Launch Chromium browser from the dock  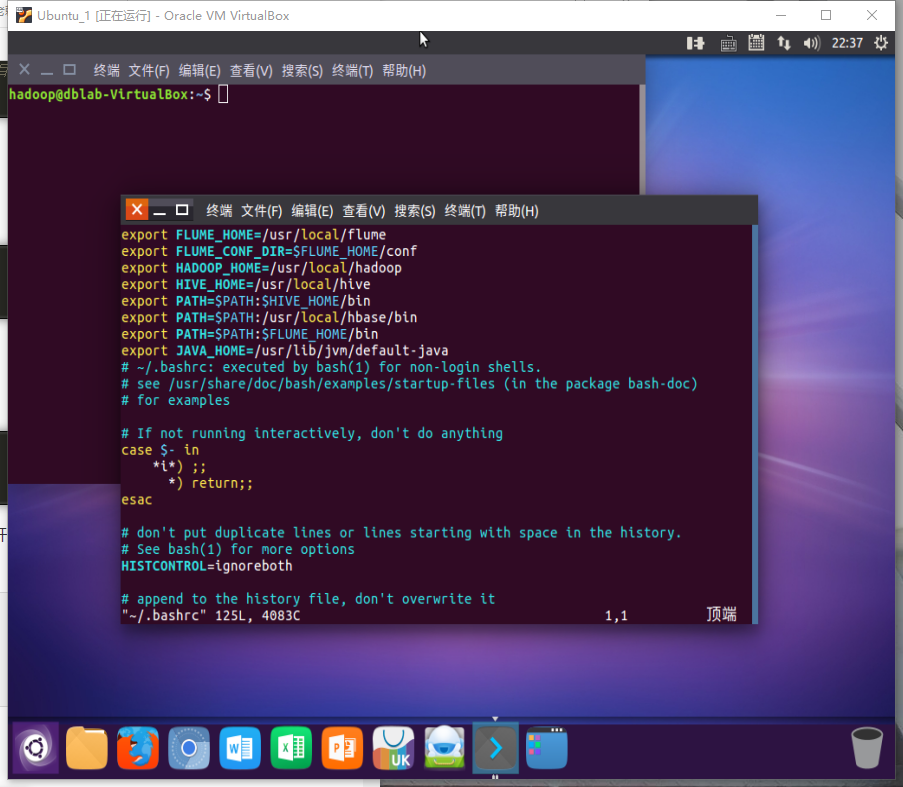click(x=189, y=747)
